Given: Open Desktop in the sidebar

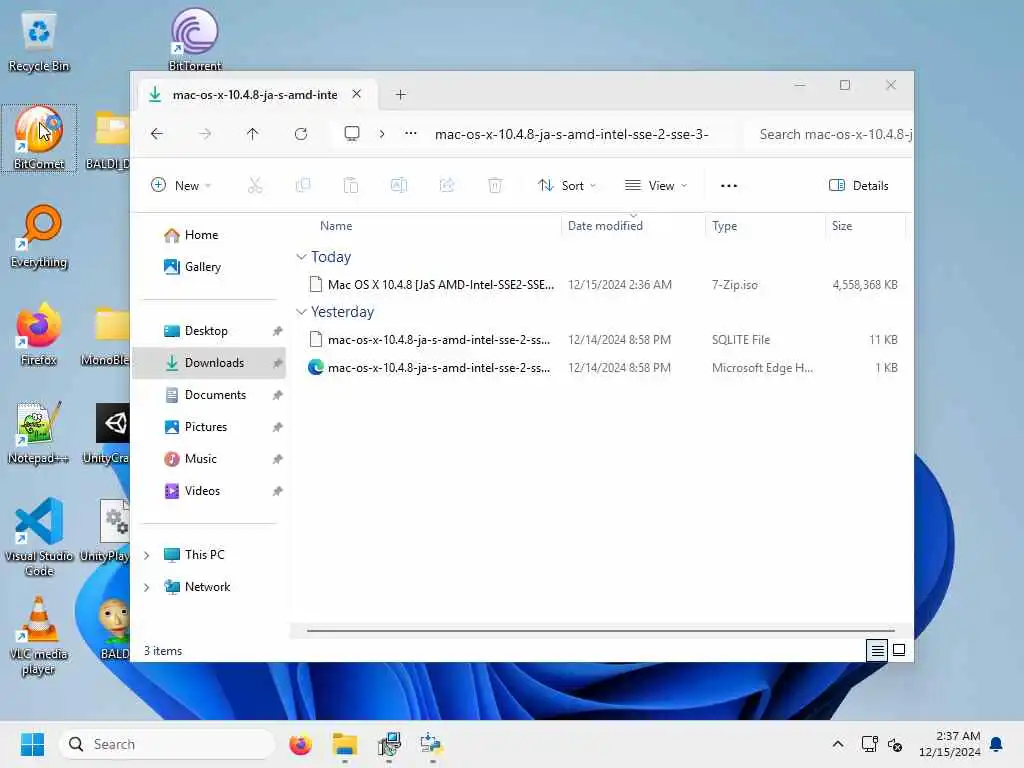Looking at the screenshot, I should click(x=210, y=331).
